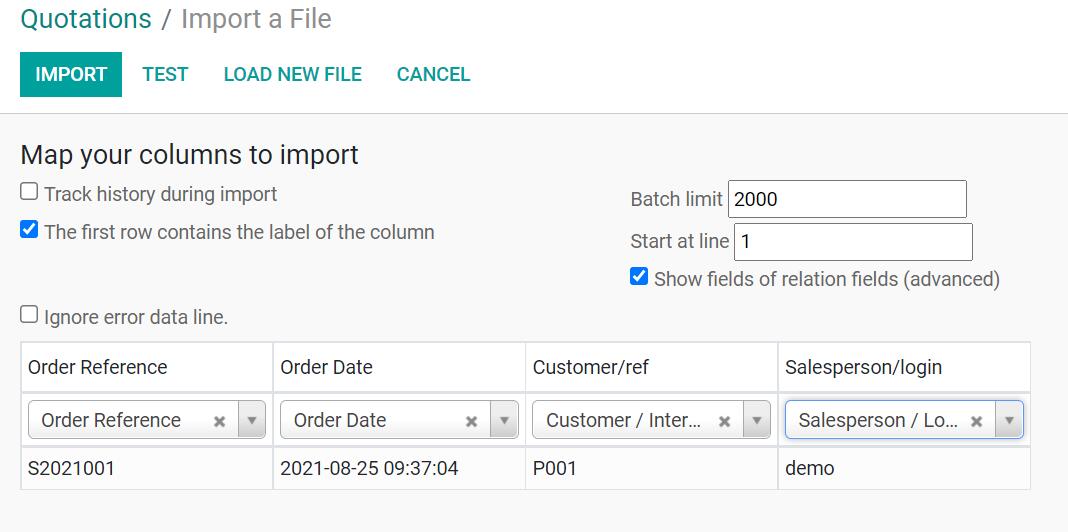The height and width of the screenshot is (532, 1068).
Task: Open the Customer / Inter... field selector
Action: (651, 420)
